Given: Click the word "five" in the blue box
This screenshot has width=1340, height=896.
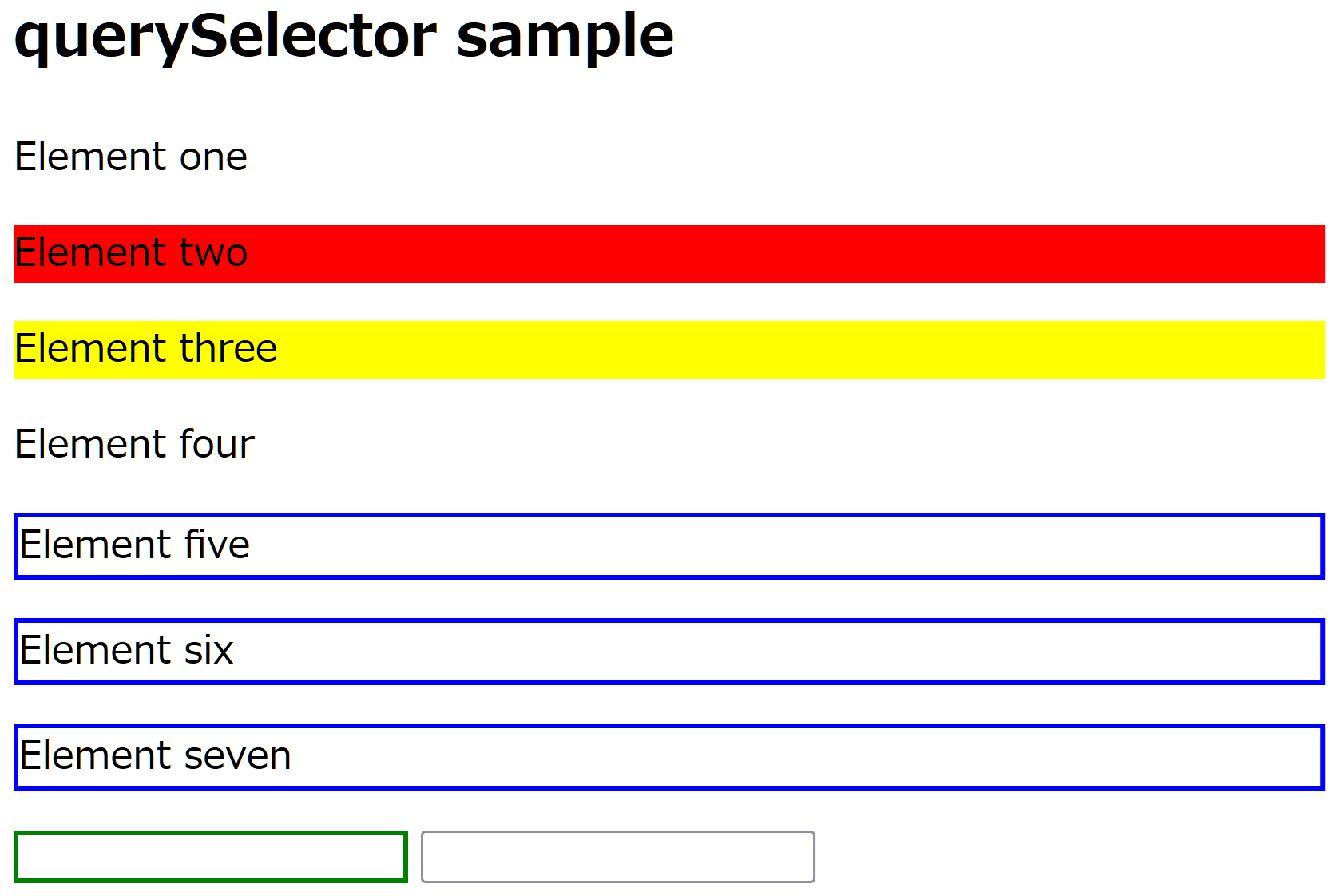Looking at the screenshot, I should [x=217, y=545].
